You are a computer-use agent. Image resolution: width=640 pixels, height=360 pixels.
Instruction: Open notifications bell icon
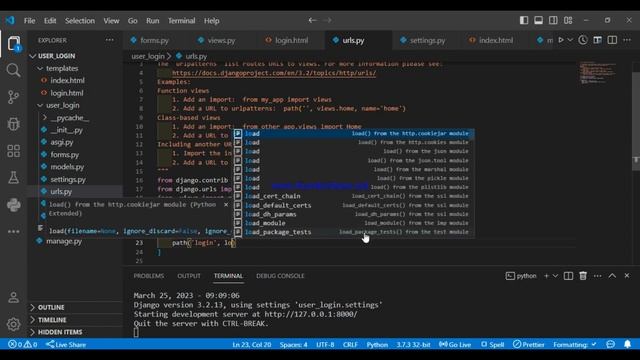click(x=627, y=344)
